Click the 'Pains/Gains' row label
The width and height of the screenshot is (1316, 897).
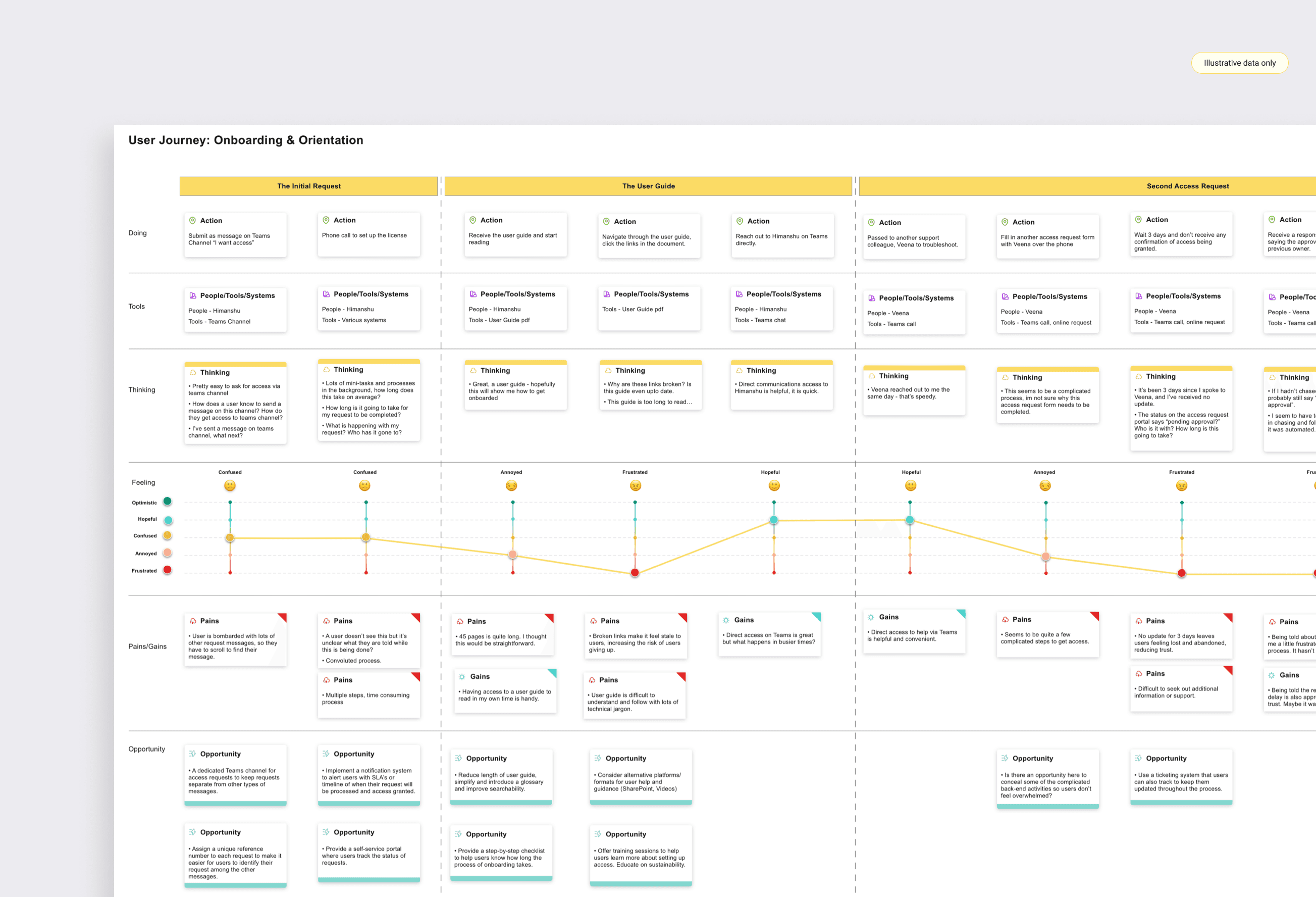pos(147,646)
